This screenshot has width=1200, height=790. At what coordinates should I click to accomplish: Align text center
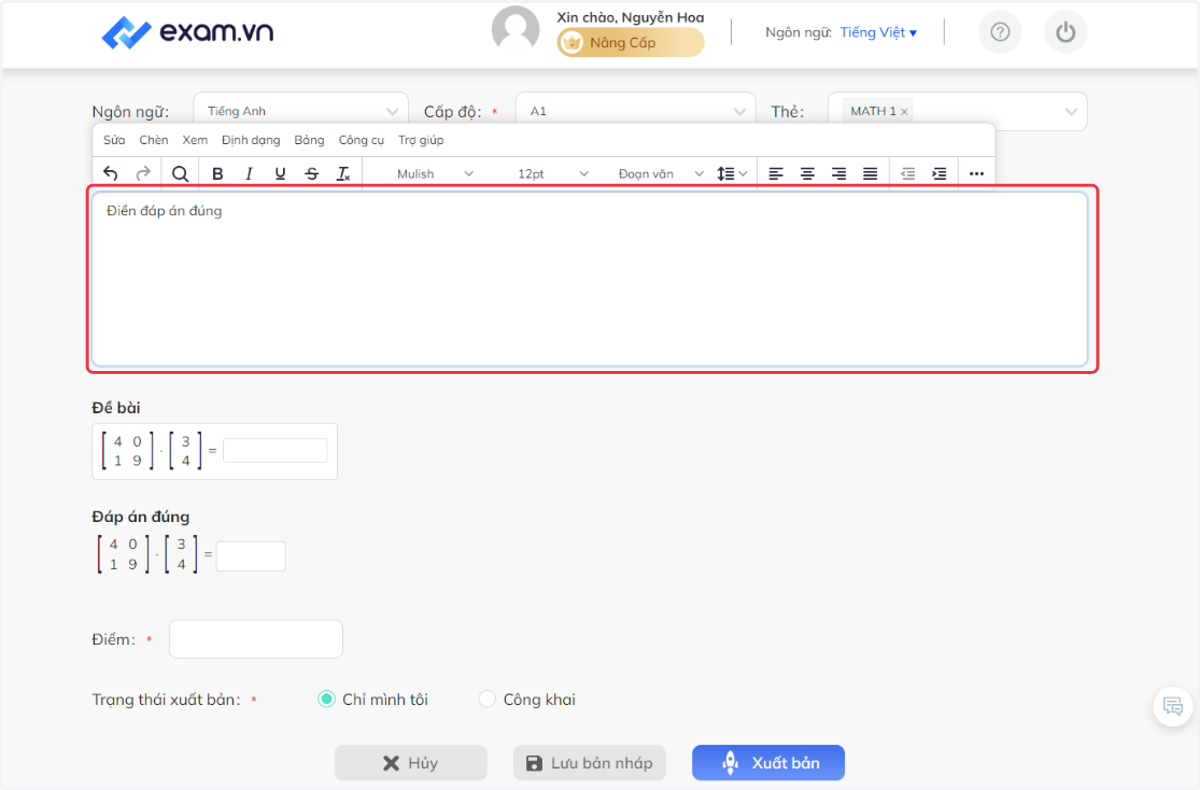click(x=807, y=173)
